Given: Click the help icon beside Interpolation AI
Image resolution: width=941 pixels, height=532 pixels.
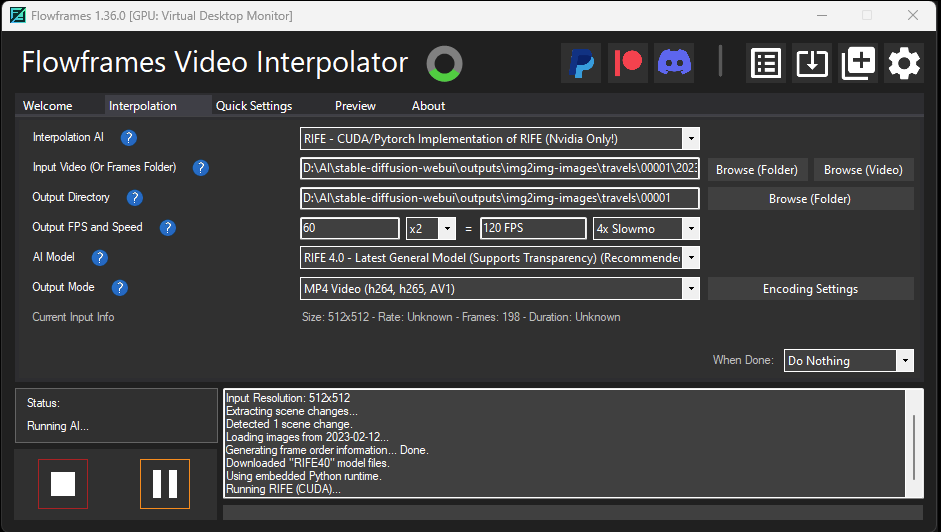Looking at the screenshot, I should point(129,138).
